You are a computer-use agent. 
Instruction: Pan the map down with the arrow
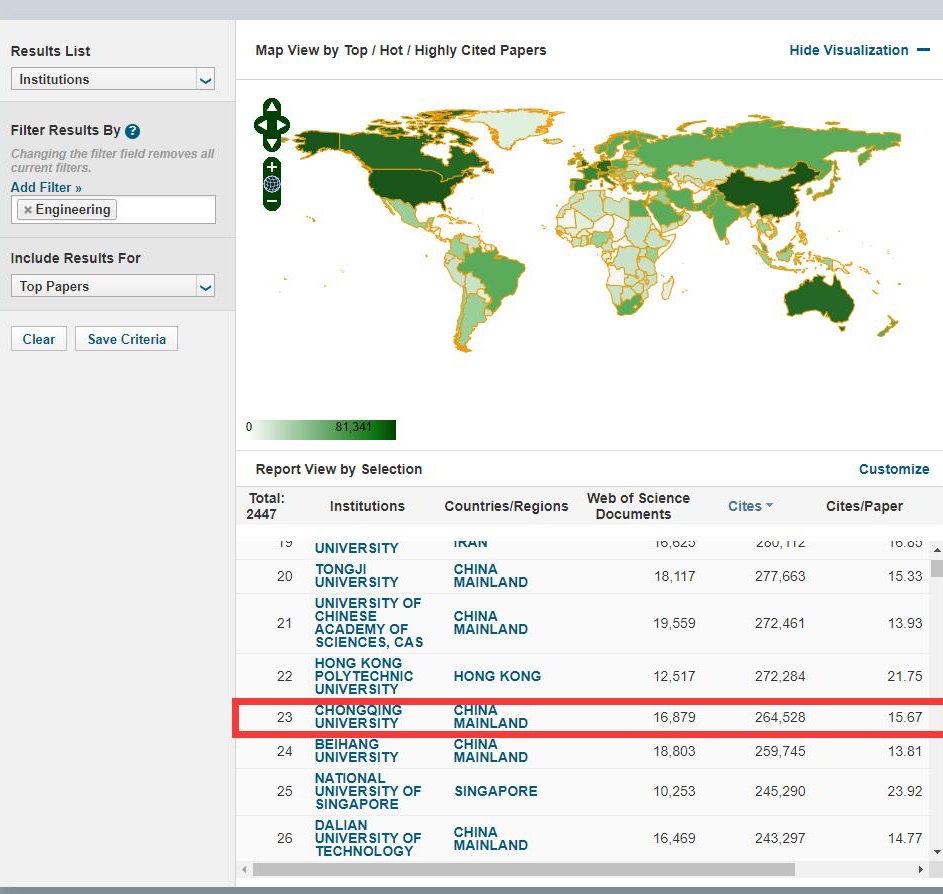272,144
